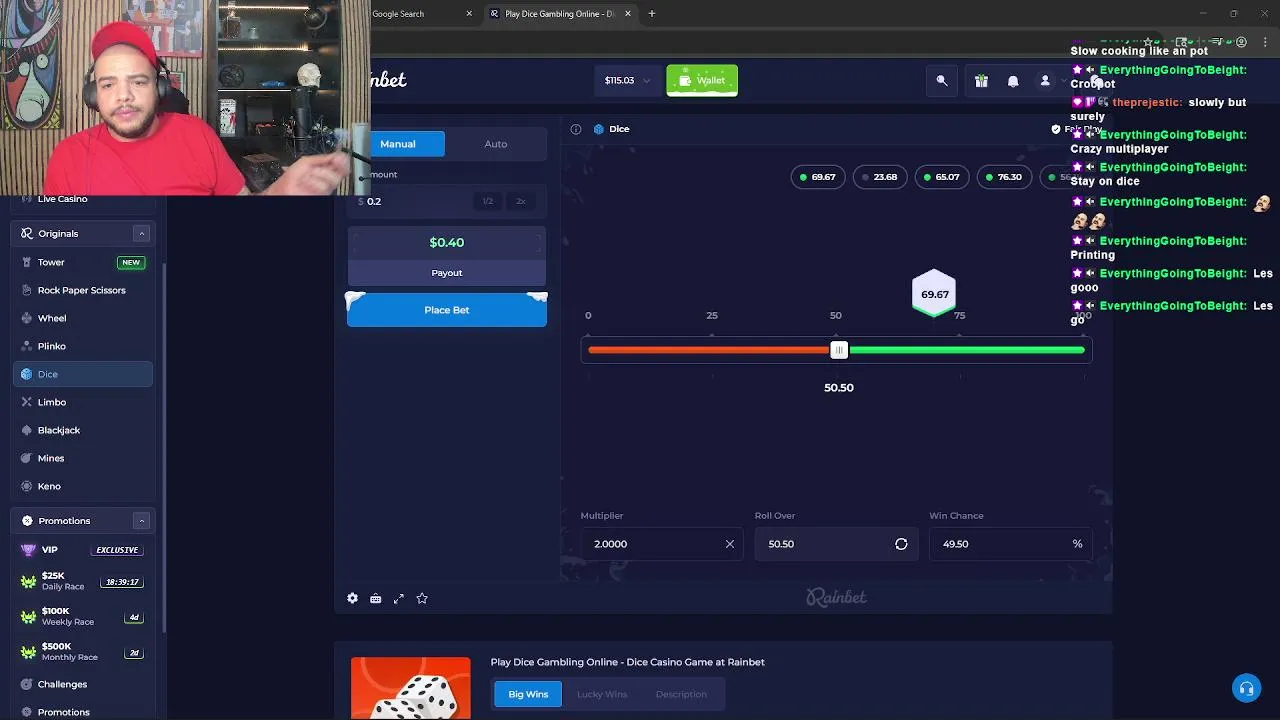Open past result 76.30 pill
1280x720 pixels.
pyautogui.click(x=1004, y=177)
